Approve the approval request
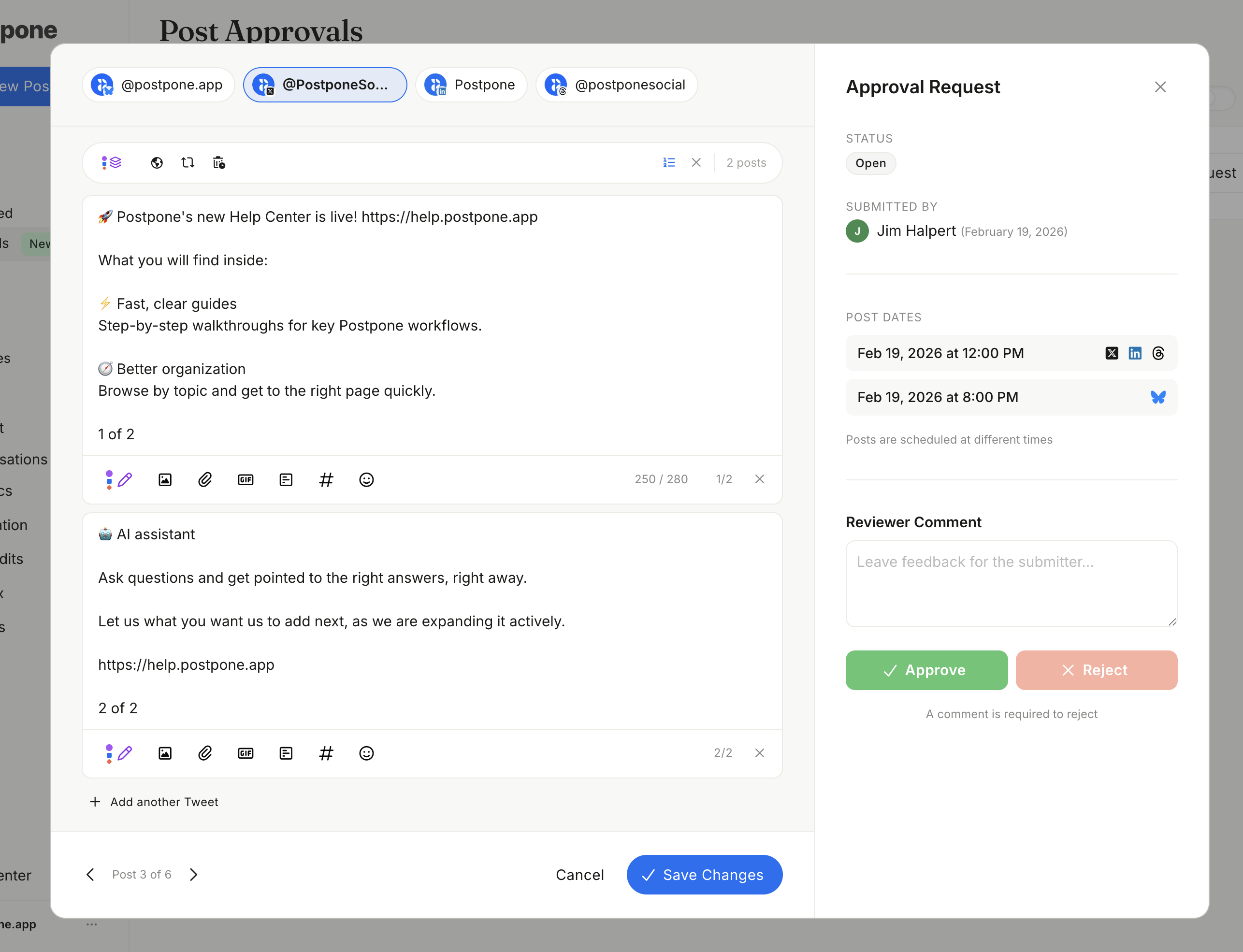Image resolution: width=1243 pixels, height=952 pixels. pyautogui.click(x=926, y=670)
